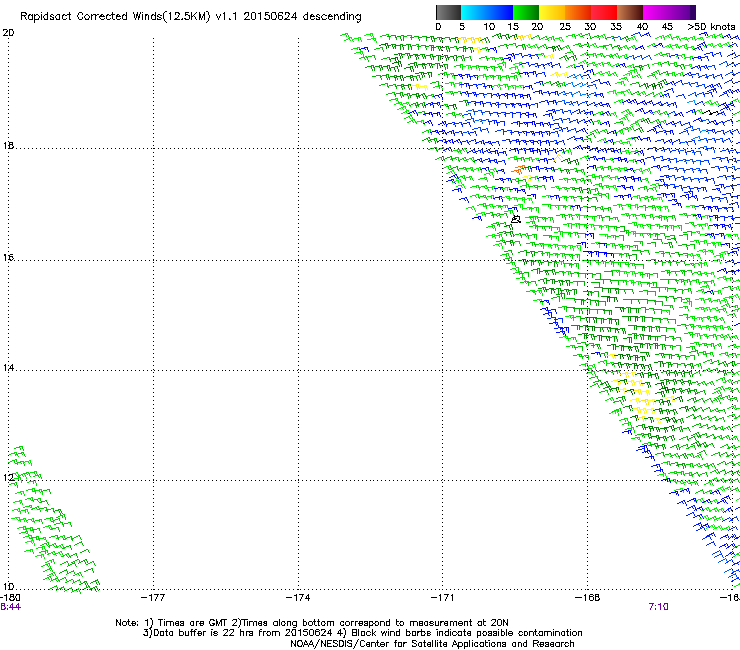The image size is (740, 650).
Task: Click the 'Times are GMT' note line
Action: click(x=312, y=623)
